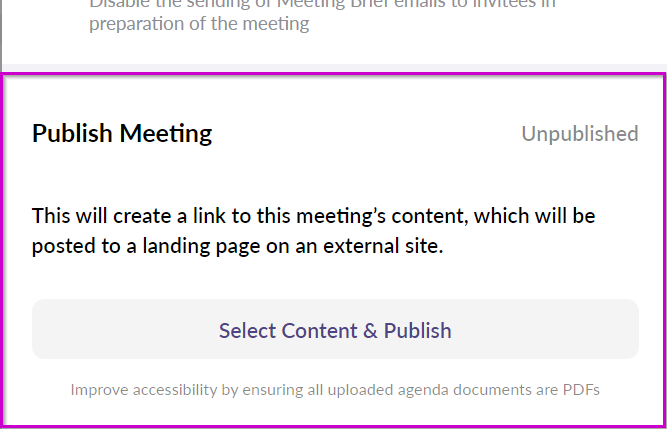Click the Select Content & Publish button
The width and height of the screenshot is (667, 429).
[x=335, y=330]
